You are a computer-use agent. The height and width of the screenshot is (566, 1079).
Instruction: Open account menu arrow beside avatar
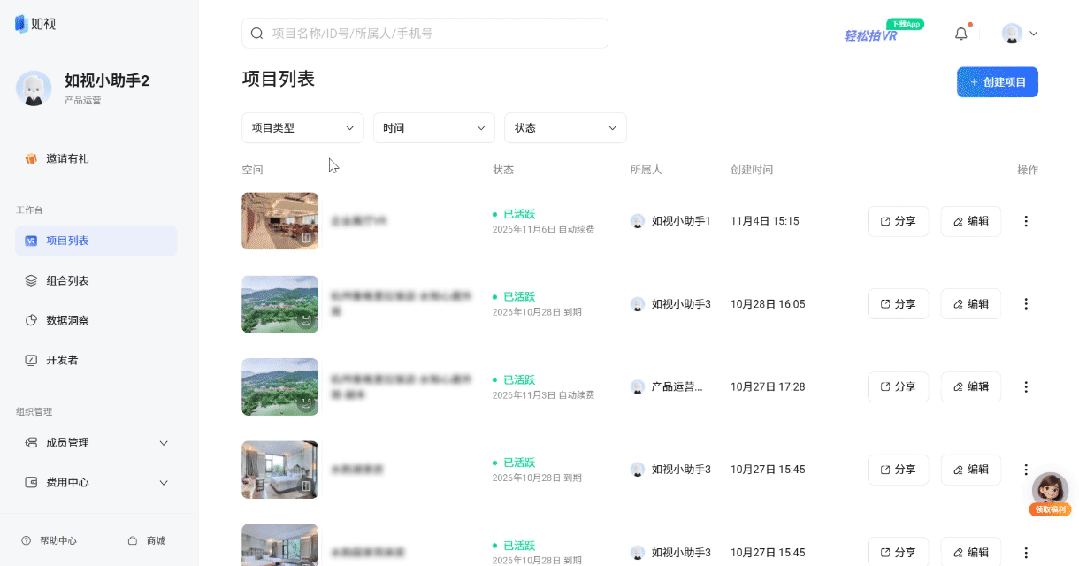1033,33
